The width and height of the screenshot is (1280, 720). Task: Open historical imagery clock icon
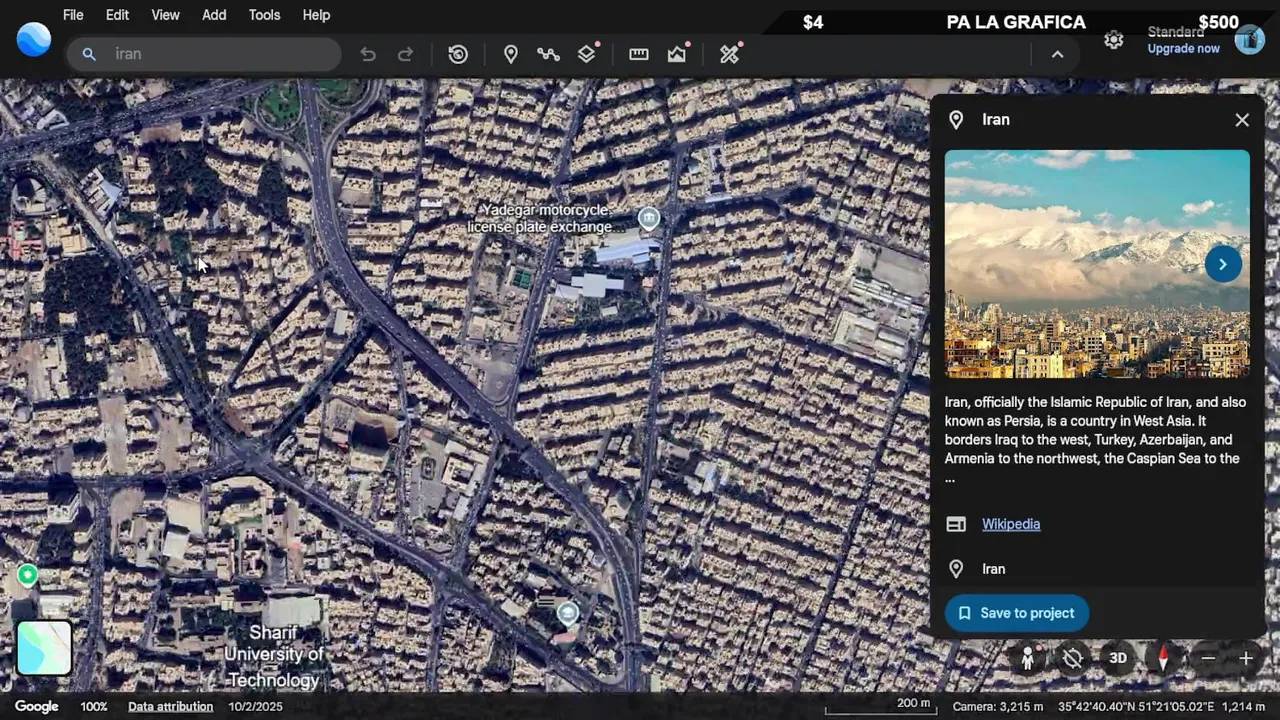[x=458, y=54]
